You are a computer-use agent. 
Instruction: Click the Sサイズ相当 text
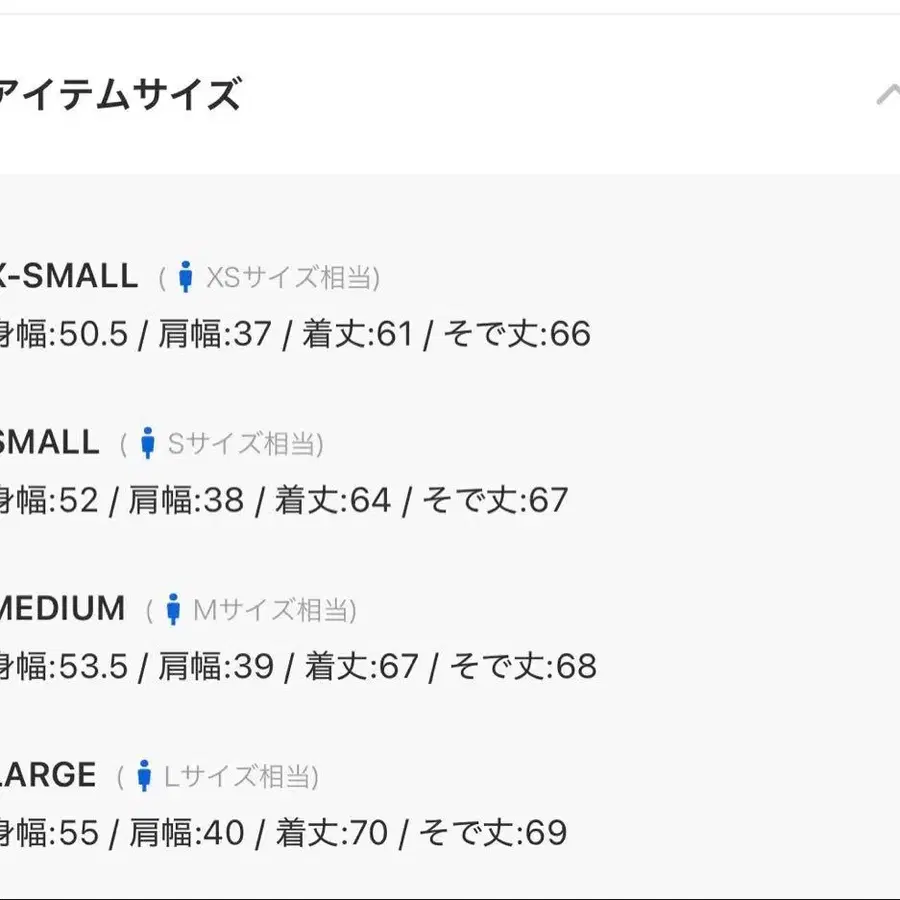[245, 444]
